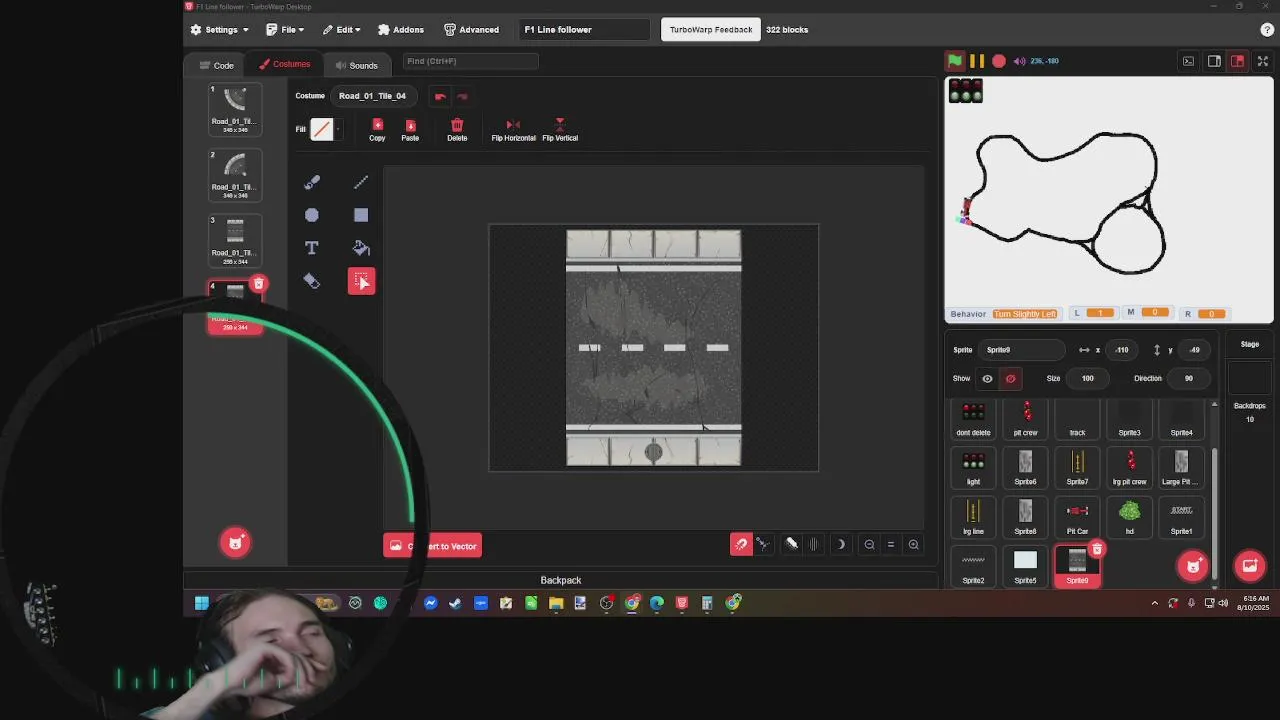Activate the Select marquee tool

361,281
